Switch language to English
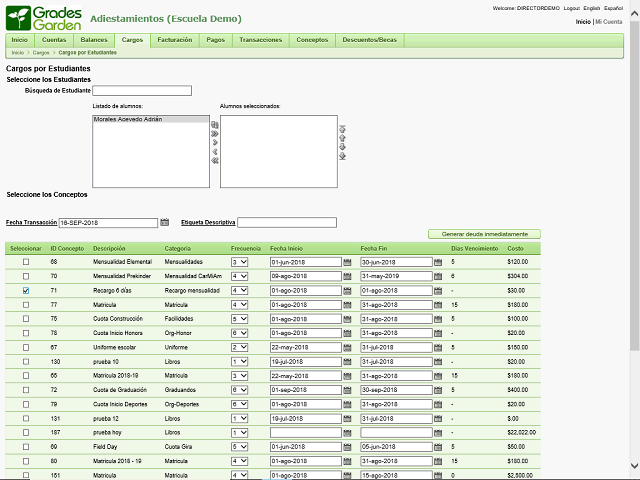The width and height of the screenshot is (640, 480). point(591,8)
